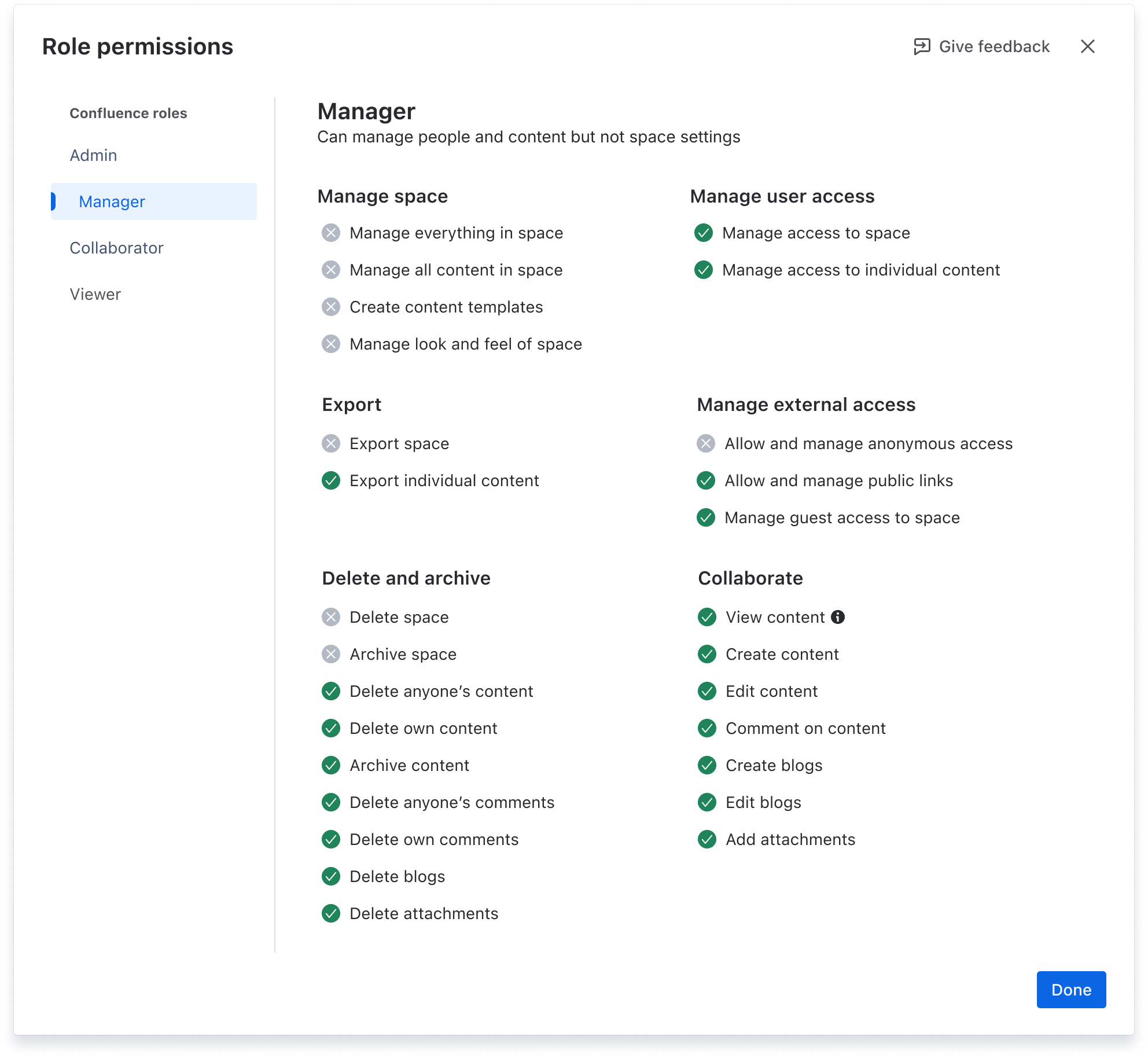The width and height of the screenshot is (1148, 1058).
Task: Toggle the Delete anyone's content permission
Action: [330, 691]
